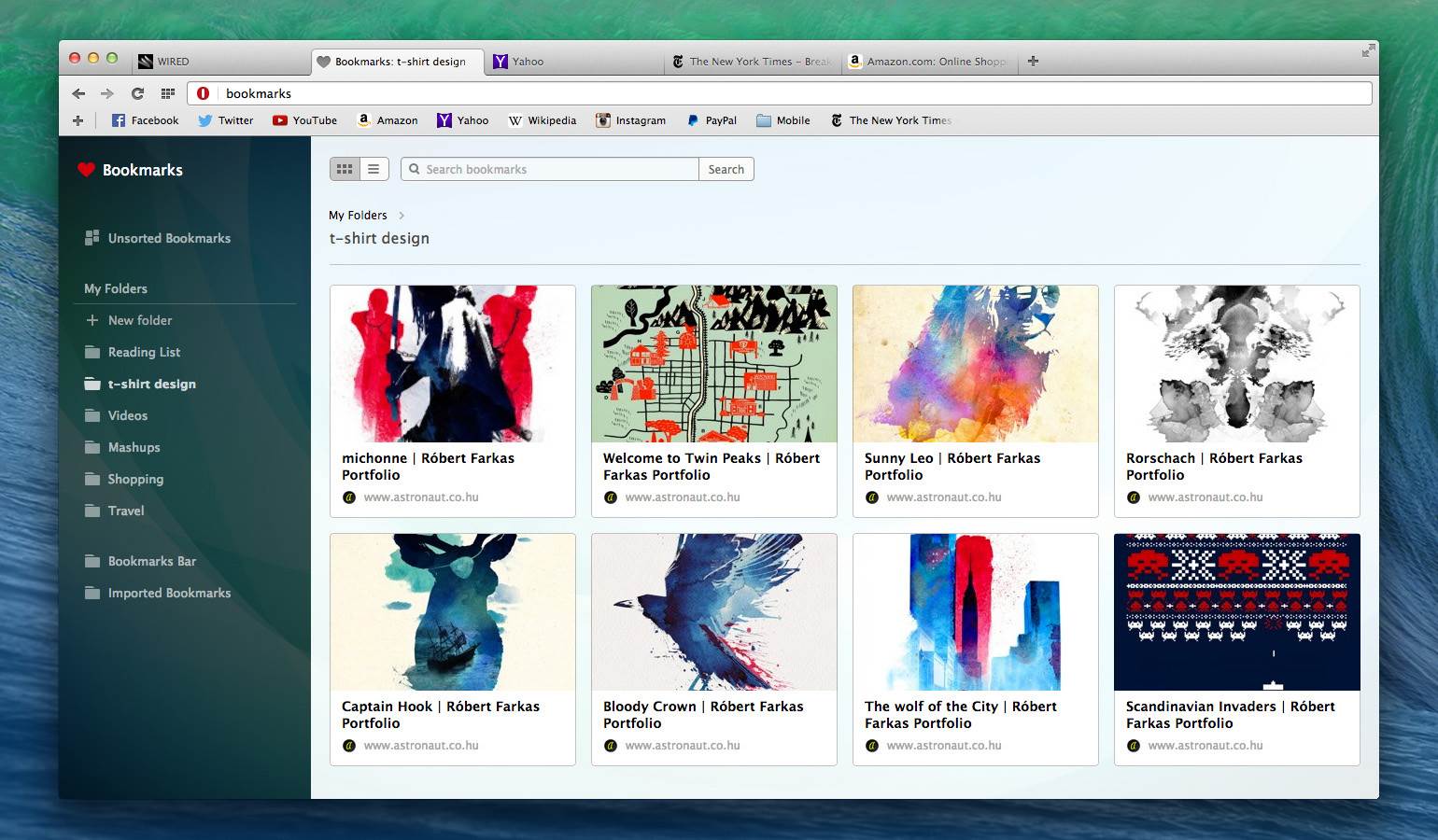Select the t-shirt design folder in sidebar
This screenshot has height=840, width=1438.
[140, 384]
